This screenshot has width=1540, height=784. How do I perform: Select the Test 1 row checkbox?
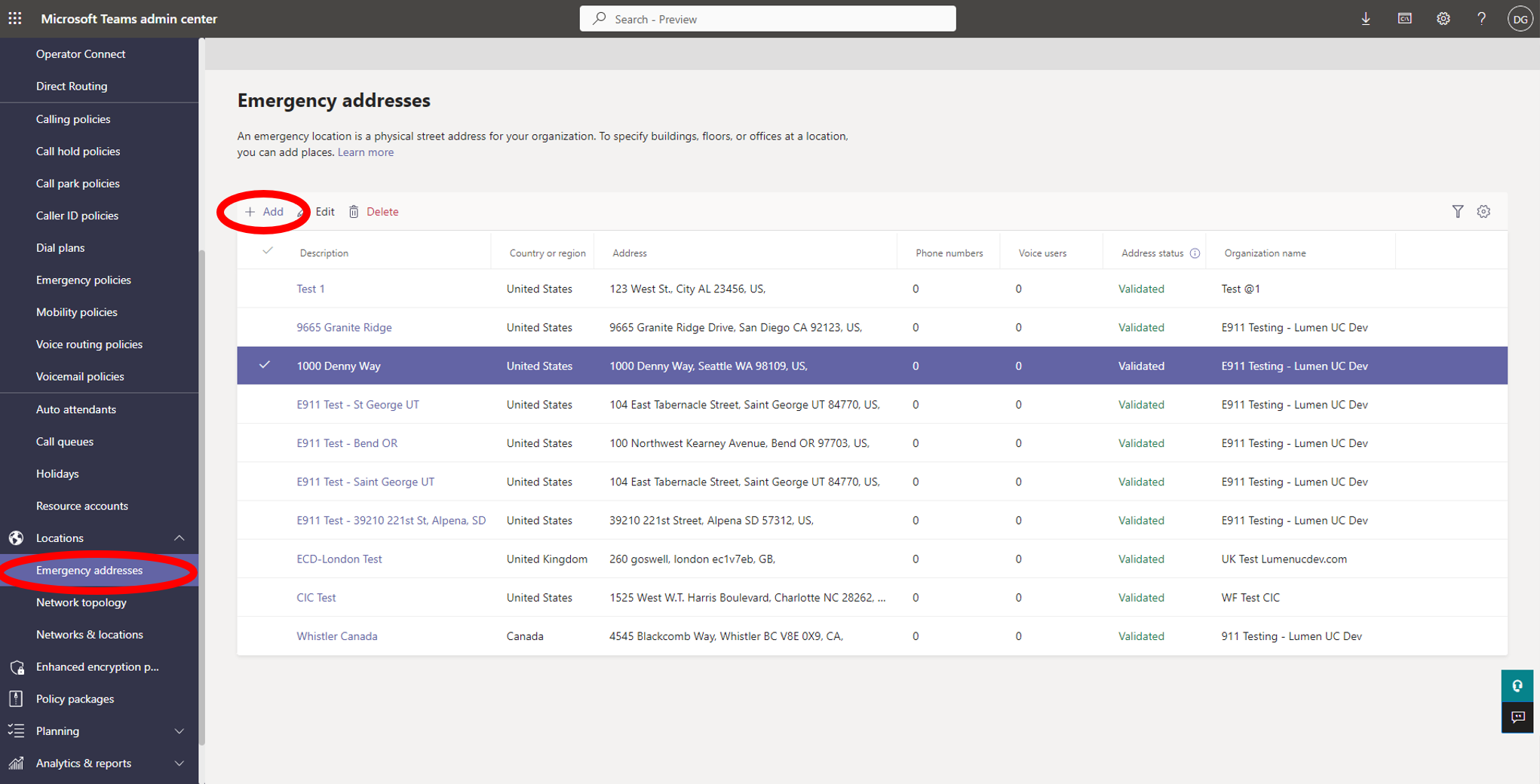(x=265, y=289)
